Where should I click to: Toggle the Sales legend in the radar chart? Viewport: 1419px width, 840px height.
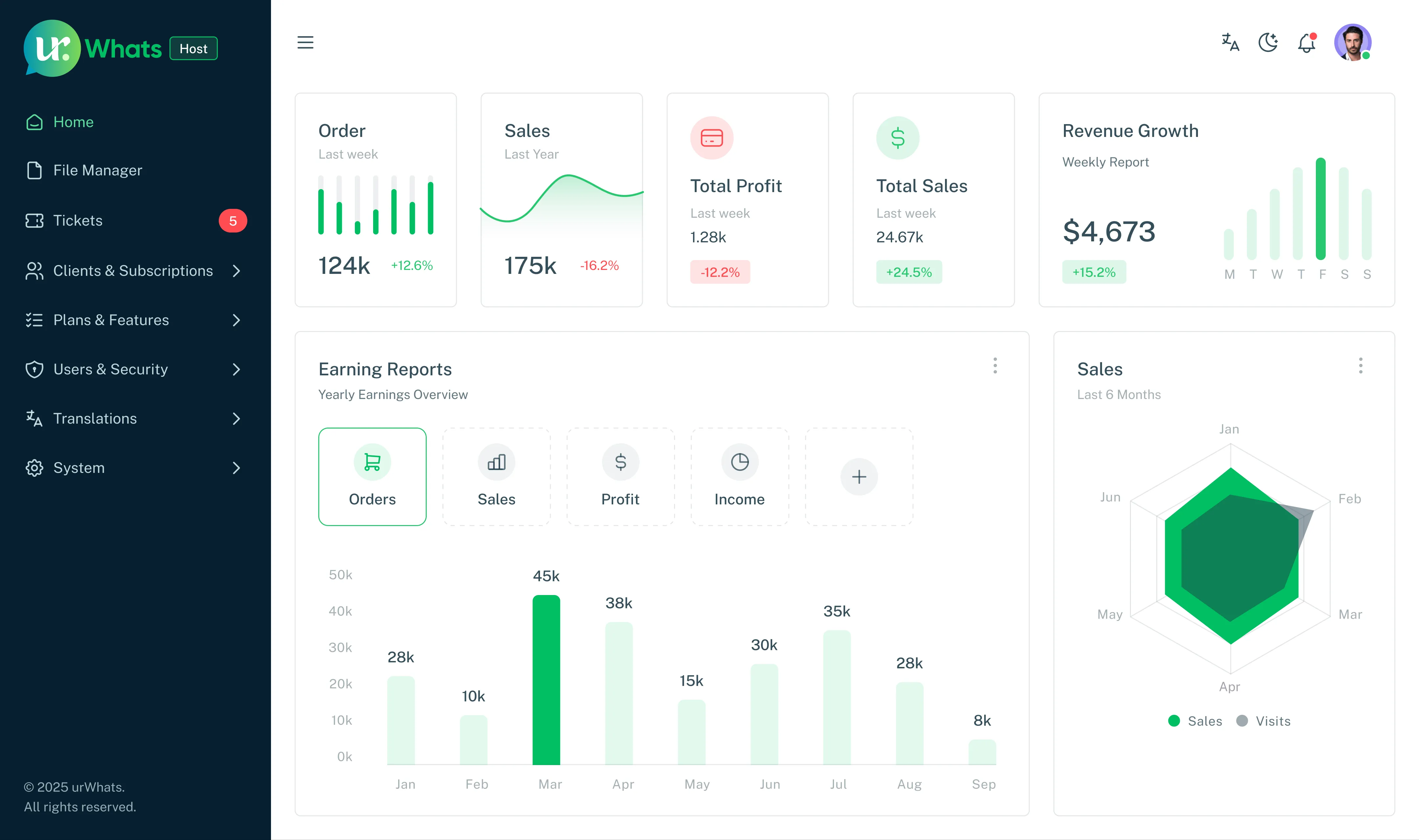1194,720
